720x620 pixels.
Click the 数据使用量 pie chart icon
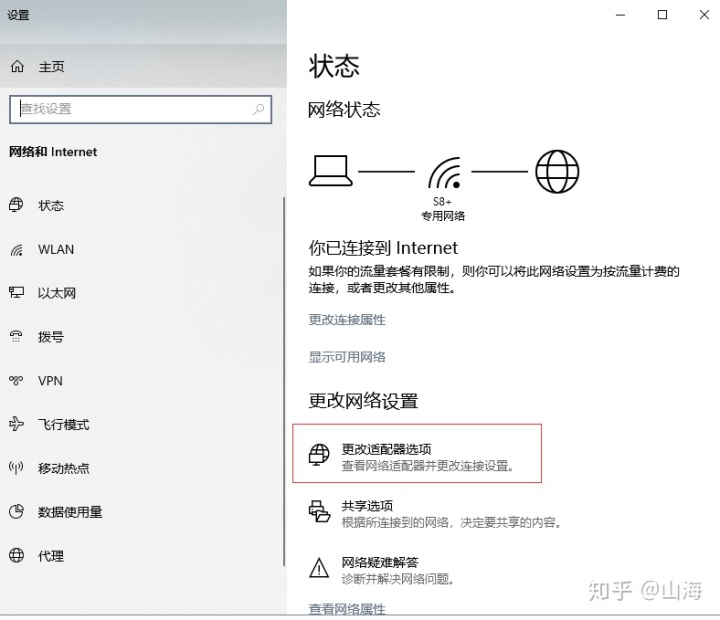tap(16, 512)
